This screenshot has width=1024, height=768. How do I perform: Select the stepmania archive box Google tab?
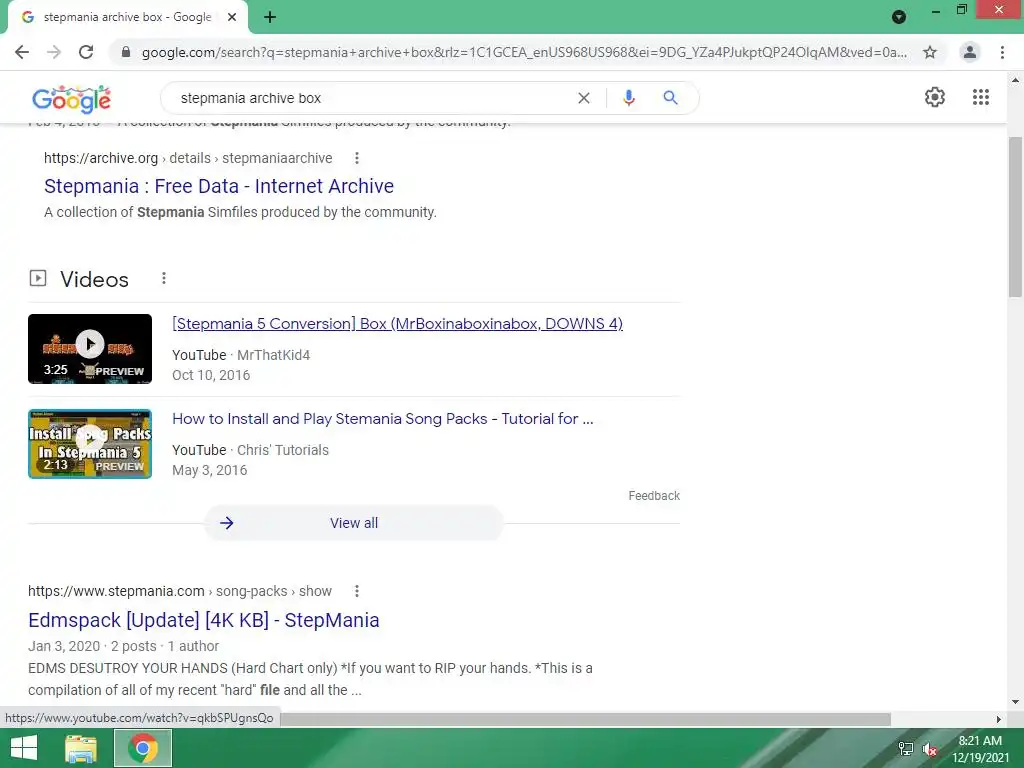pyautogui.click(x=127, y=18)
